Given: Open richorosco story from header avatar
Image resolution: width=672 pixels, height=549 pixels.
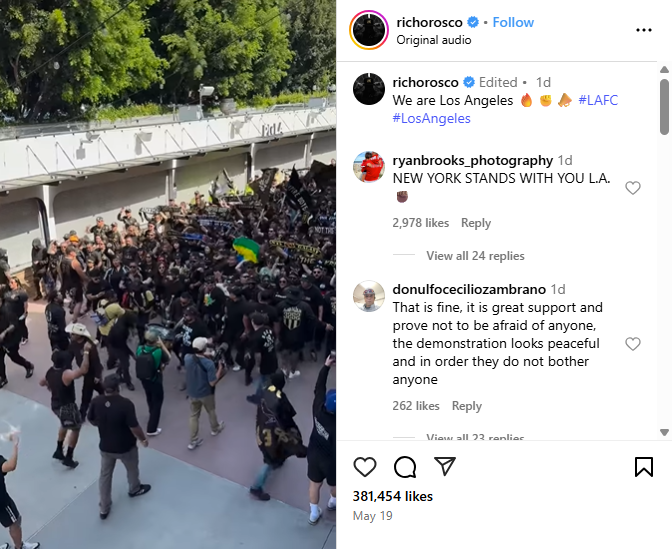Looking at the screenshot, I should (369, 30).
